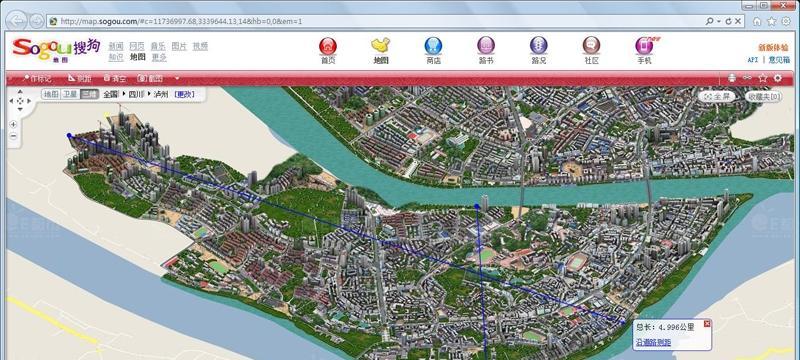Open the address bar search dropdown arrow

tap(718, 21)
